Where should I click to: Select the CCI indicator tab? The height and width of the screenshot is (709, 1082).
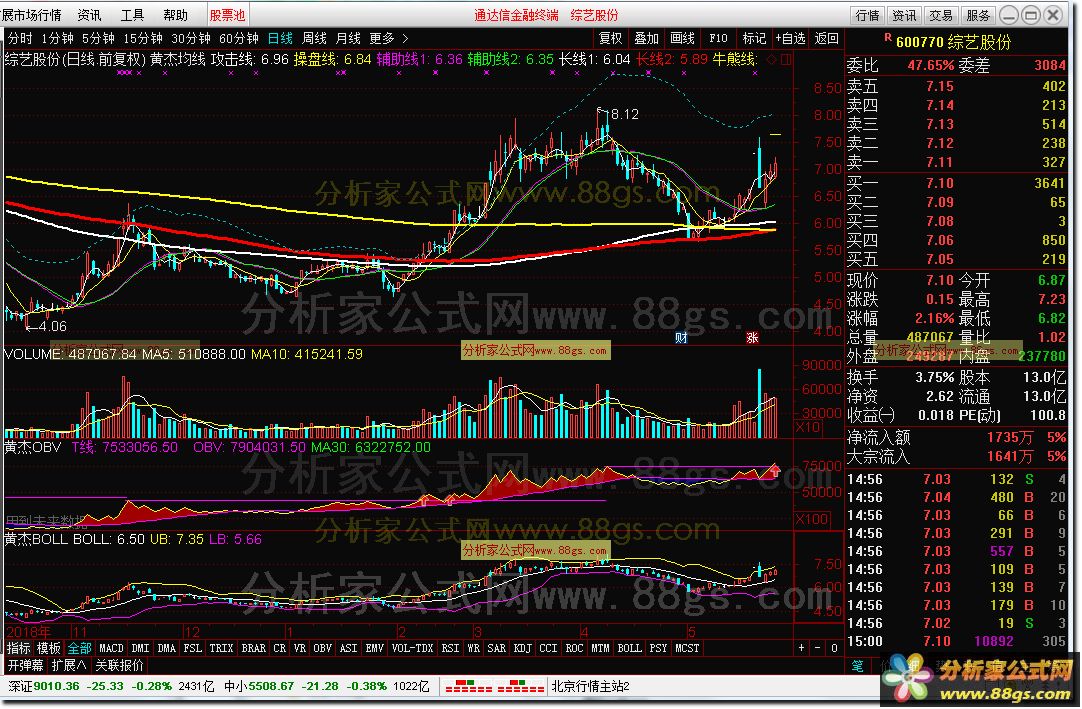pos(548,648)
